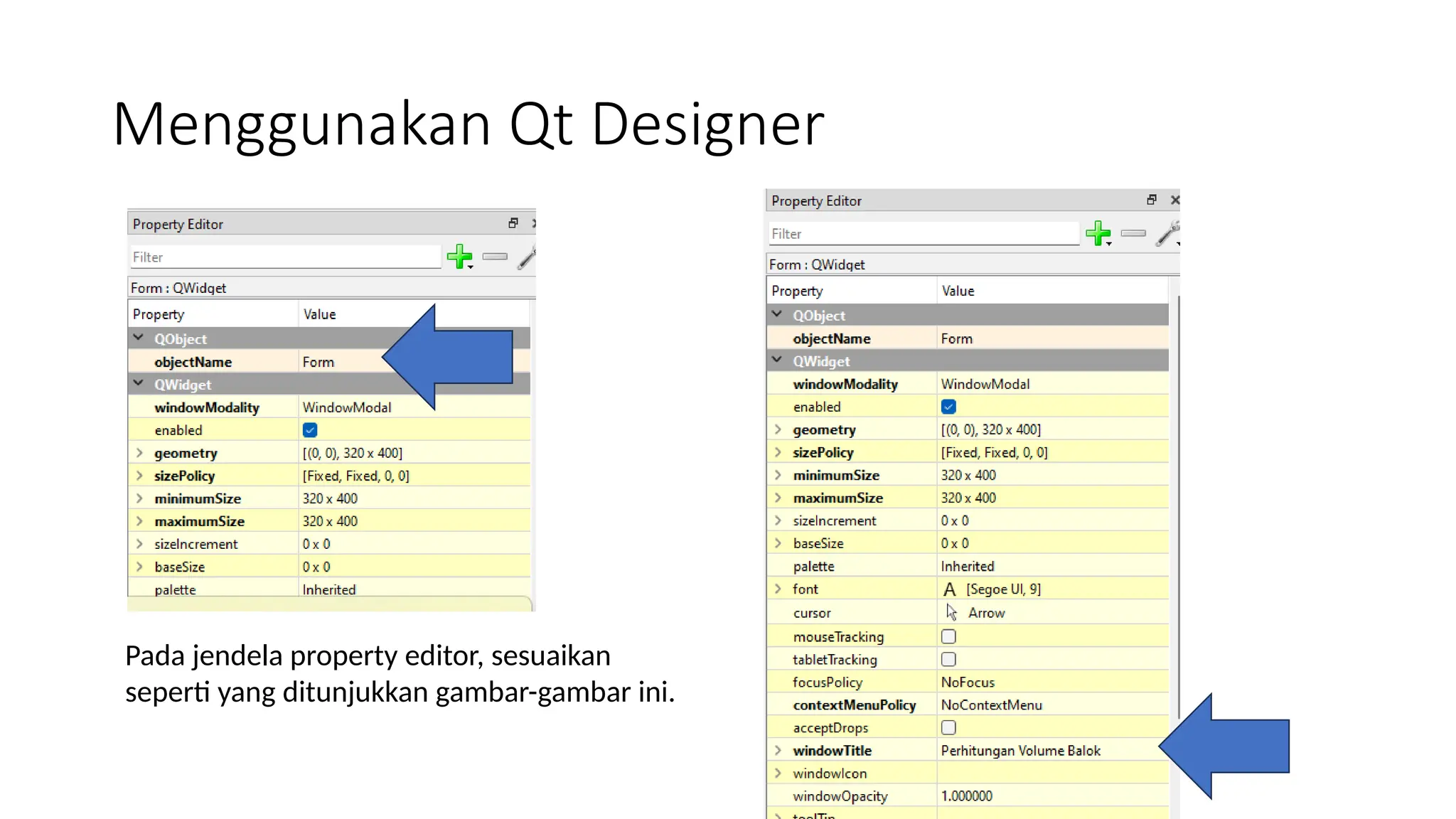Screen dimensions: 1456x819
Task: Expand geometry property in left panel
Action: (139, 453)
